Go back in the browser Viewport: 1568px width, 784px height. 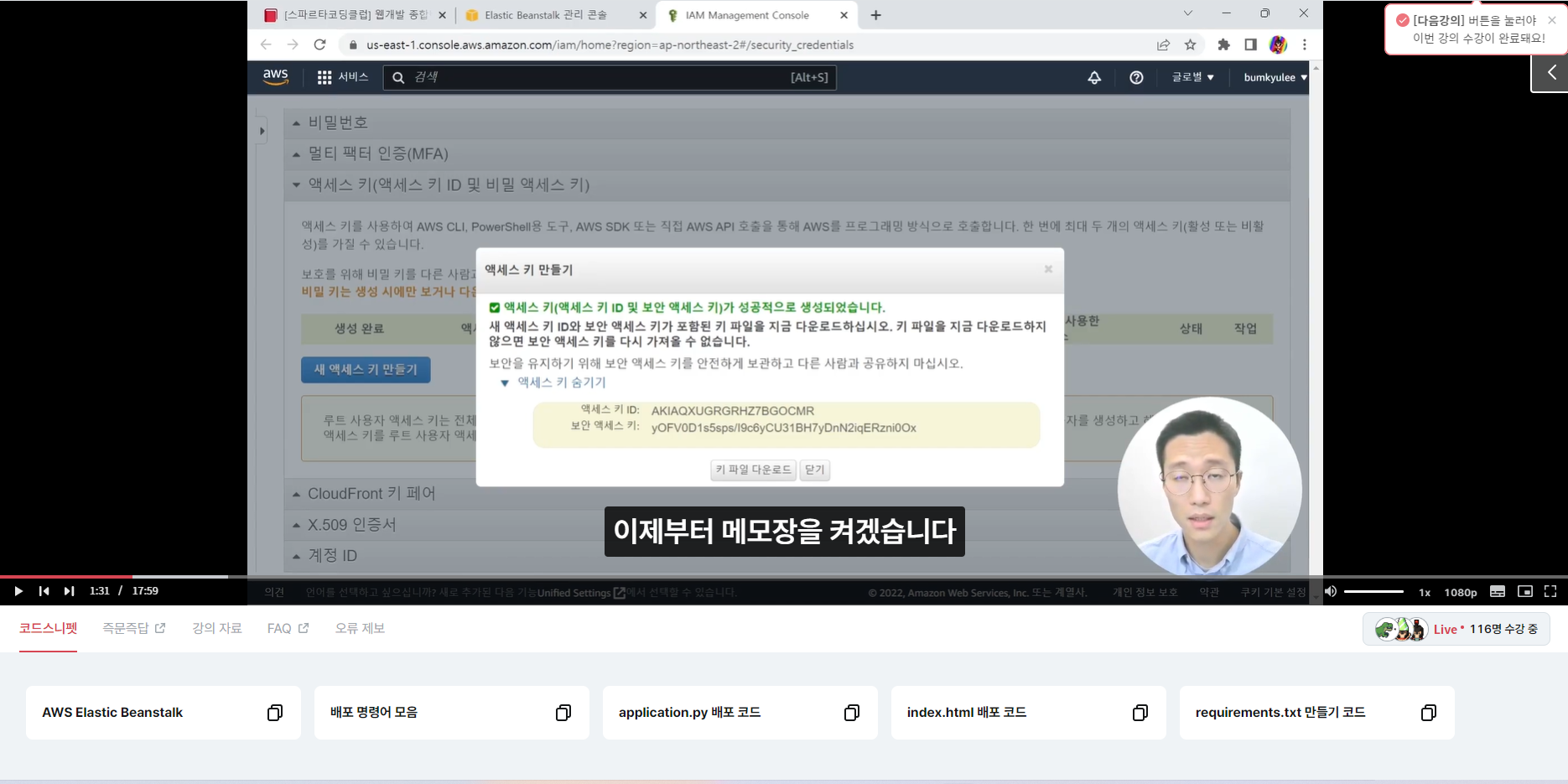(x=266, y=44)
